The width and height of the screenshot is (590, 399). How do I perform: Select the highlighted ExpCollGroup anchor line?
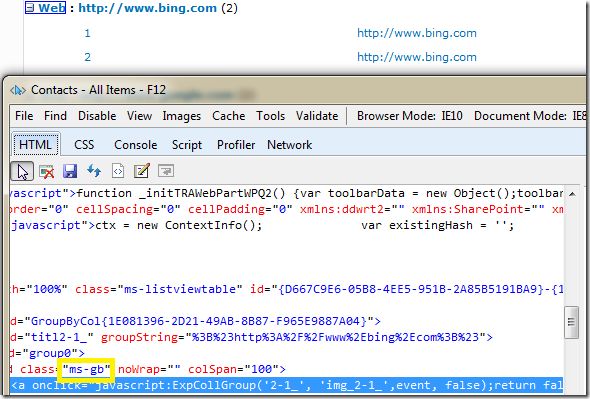click(286, 385)
